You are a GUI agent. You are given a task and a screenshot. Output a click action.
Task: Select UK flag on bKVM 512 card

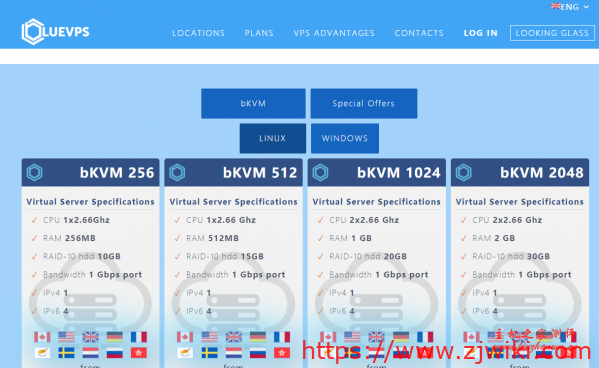233,337
